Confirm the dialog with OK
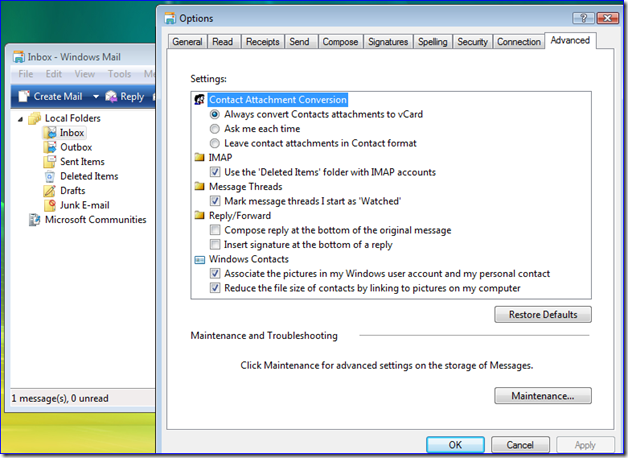This screenshot has height=458, width=628. (x=455, y=445)
